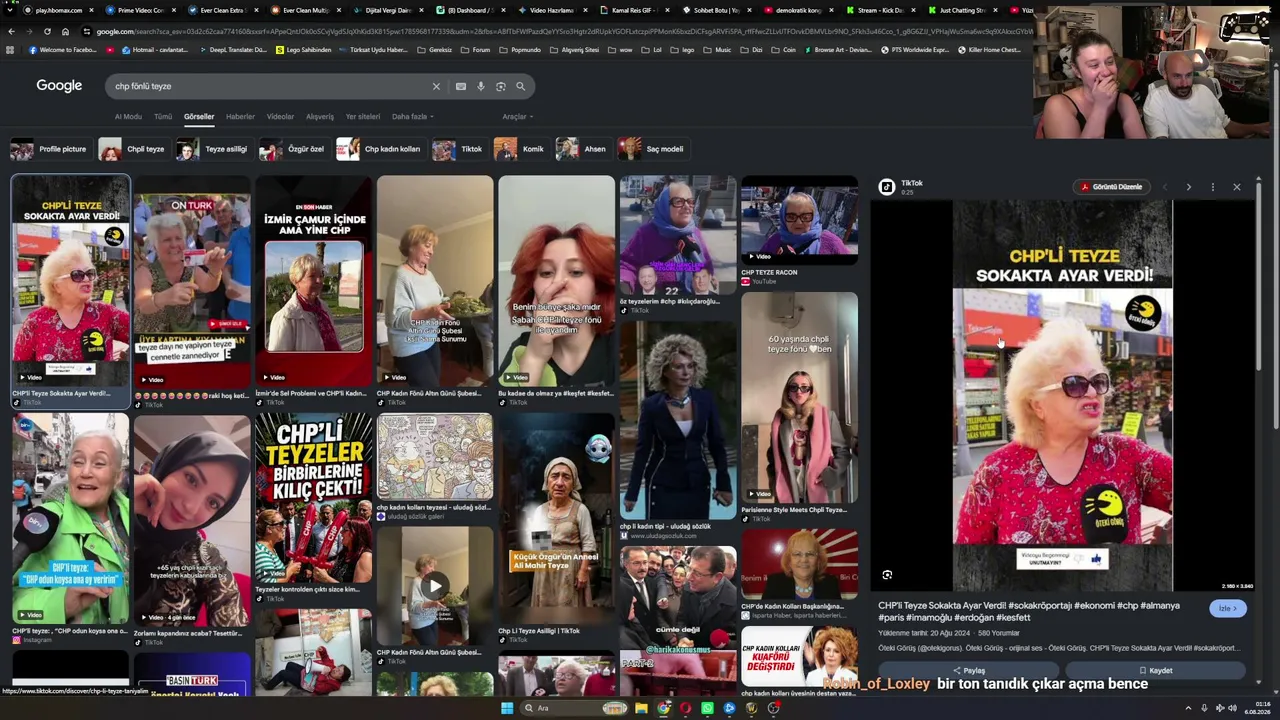This screenshot has height=720, width=1280.
Task: Submit search with the magnifier icon
Action: [520, 86]
